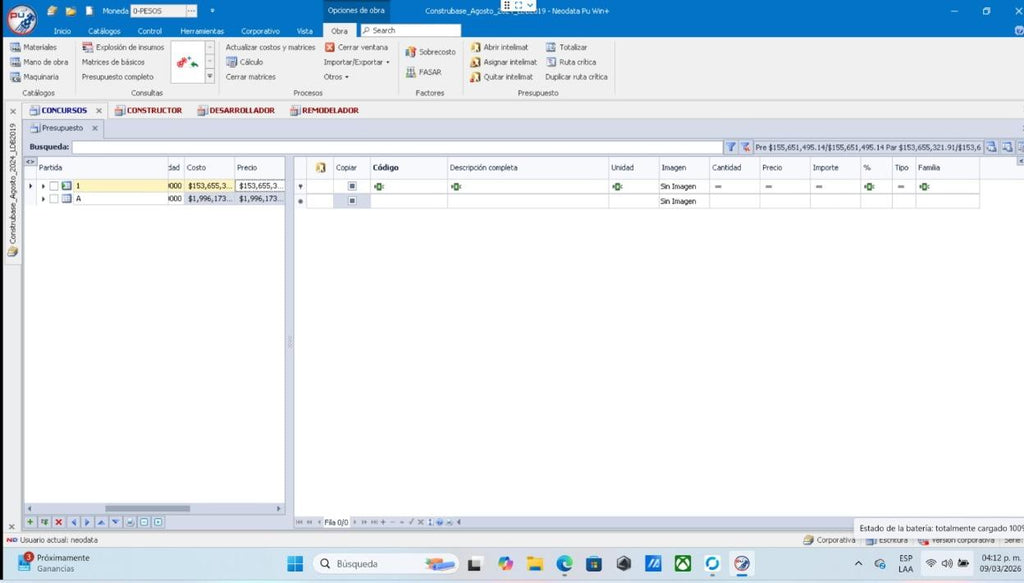Expand partida A tree node
This screenshot has width=1024, height=583.
43,198
